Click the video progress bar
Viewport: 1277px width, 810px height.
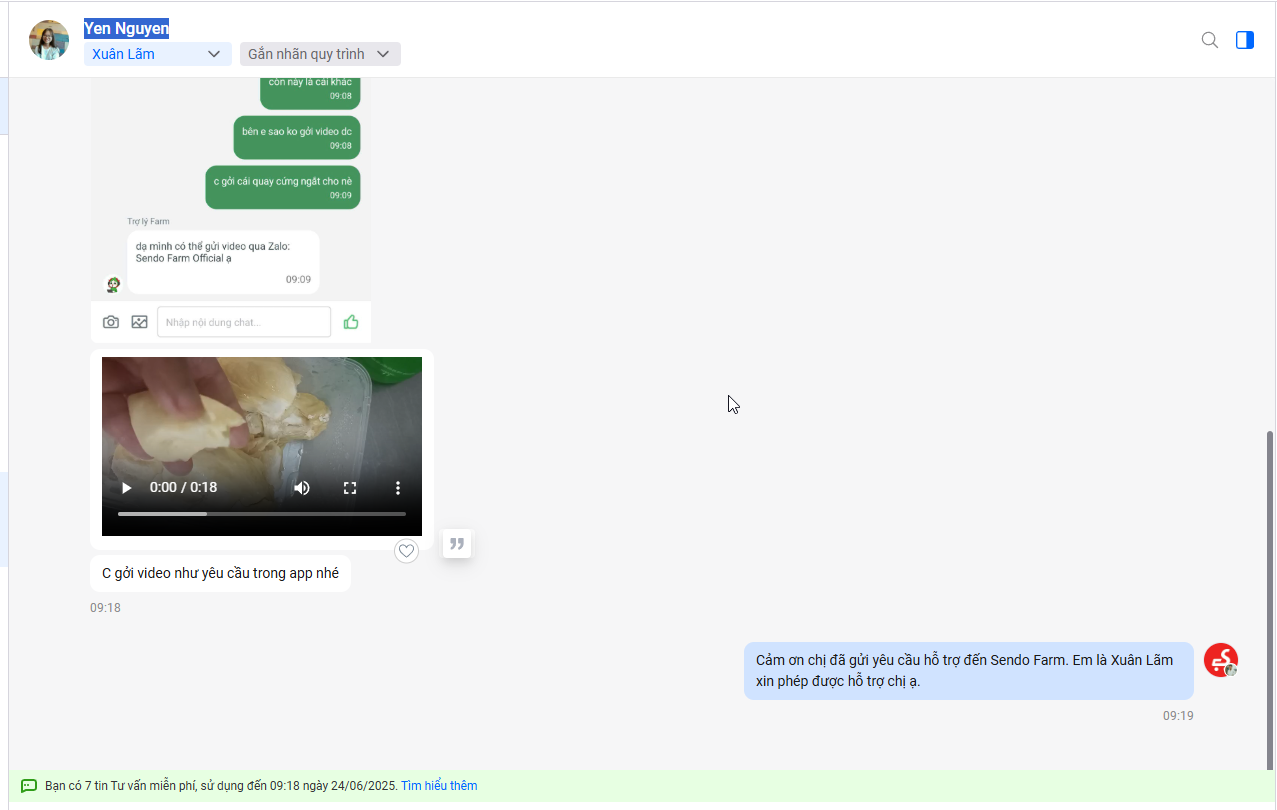(262, 514)
